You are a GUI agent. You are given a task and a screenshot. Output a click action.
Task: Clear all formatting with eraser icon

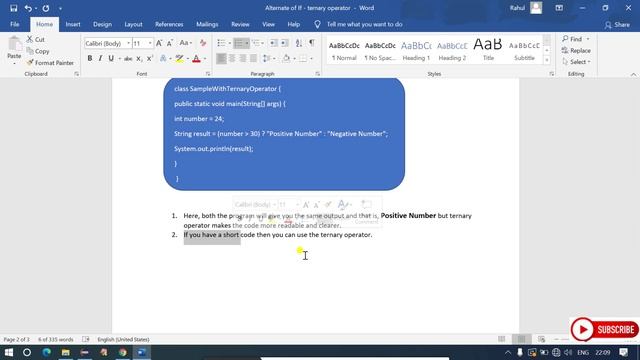click(x=203, y=43)
